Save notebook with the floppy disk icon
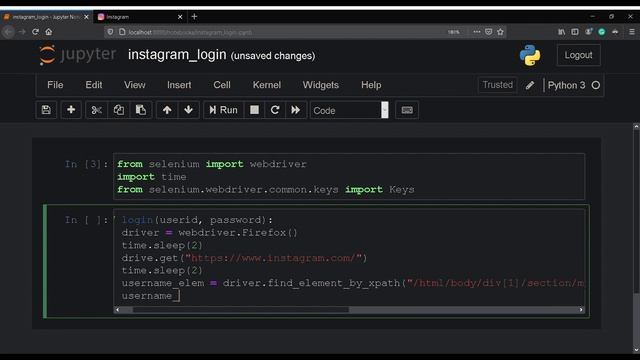 pos(46,110)
